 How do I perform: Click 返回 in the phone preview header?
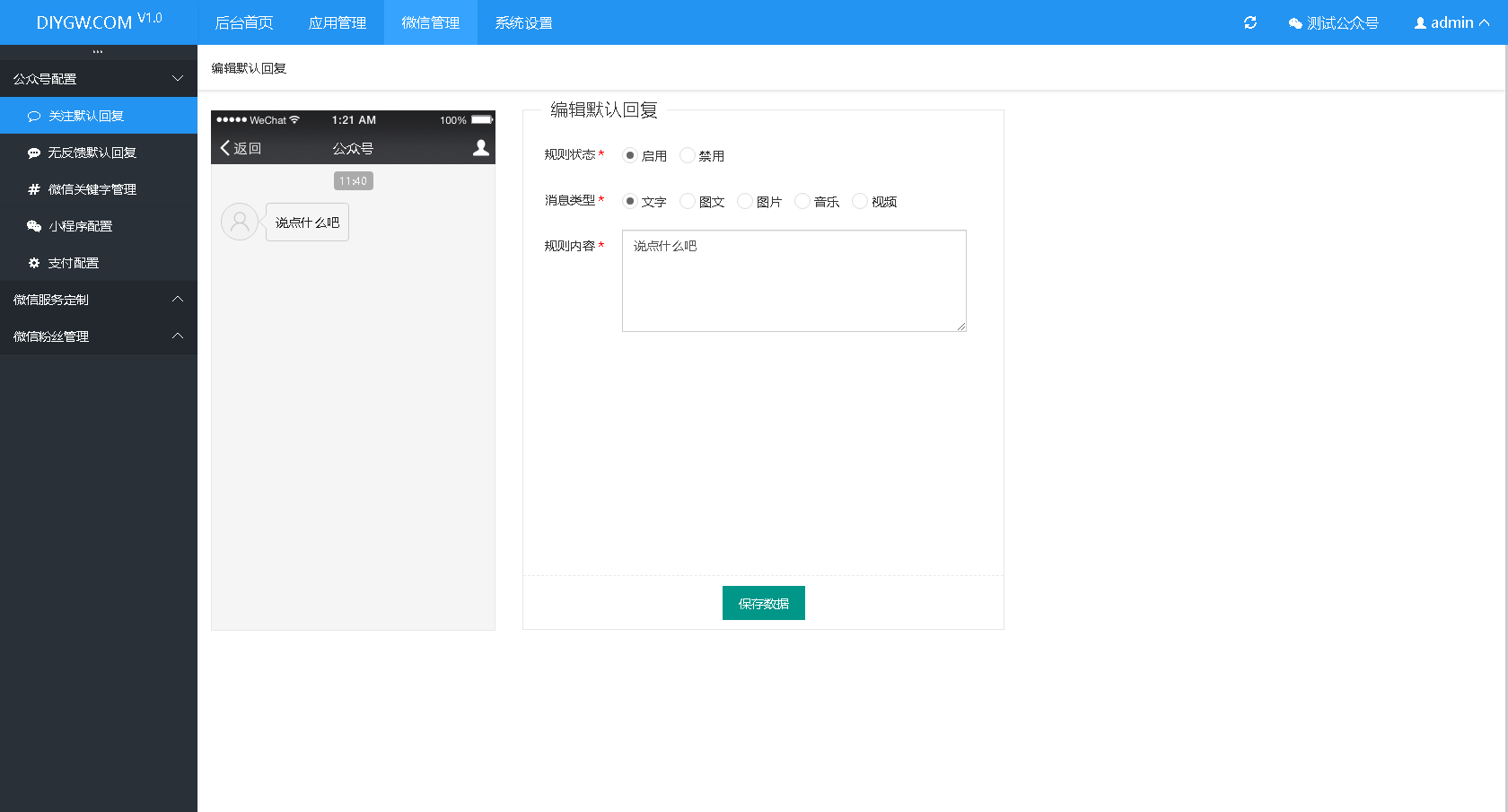point(240,148)
